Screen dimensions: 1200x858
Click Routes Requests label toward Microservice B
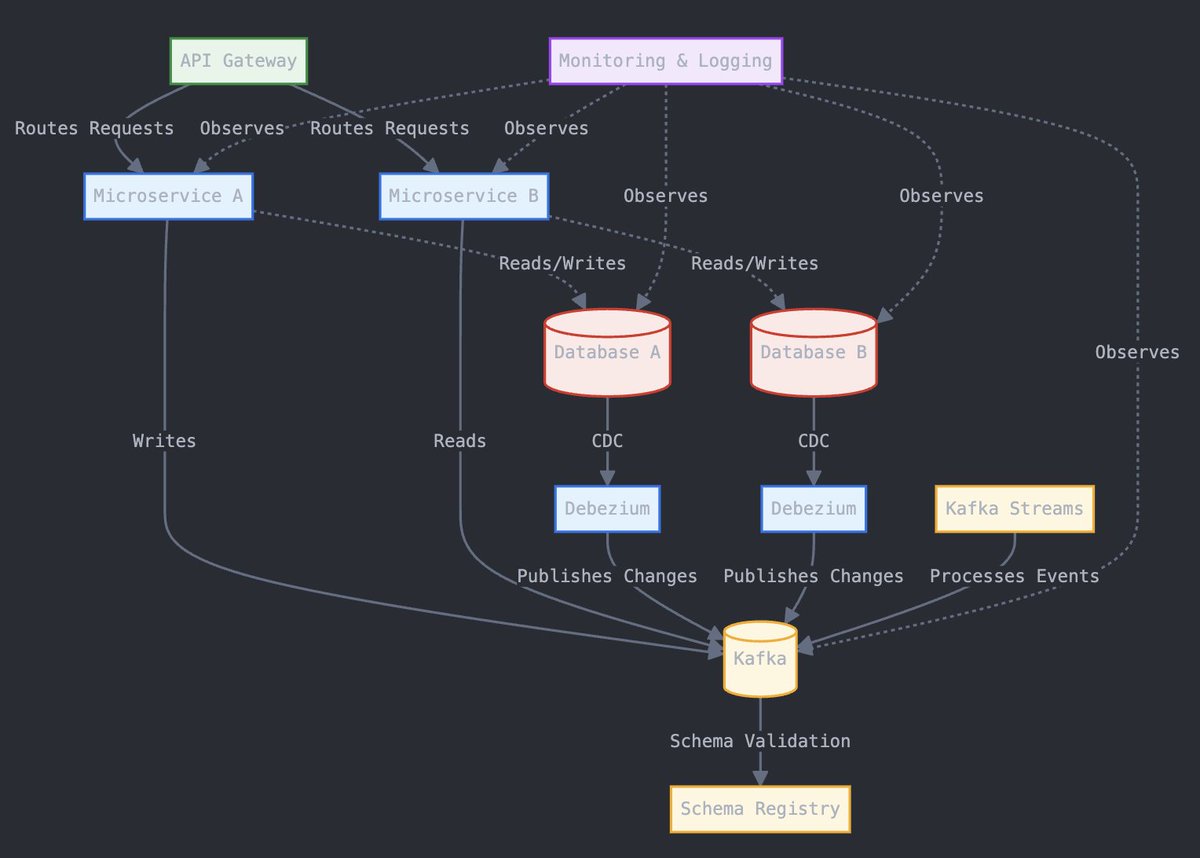(x=389, y=128)
